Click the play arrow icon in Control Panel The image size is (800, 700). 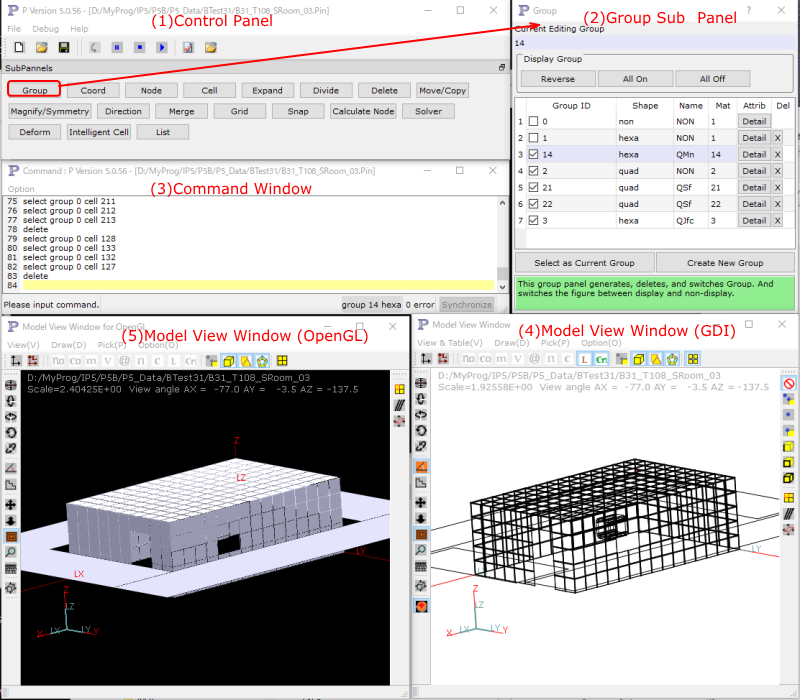tap(161, 47)
